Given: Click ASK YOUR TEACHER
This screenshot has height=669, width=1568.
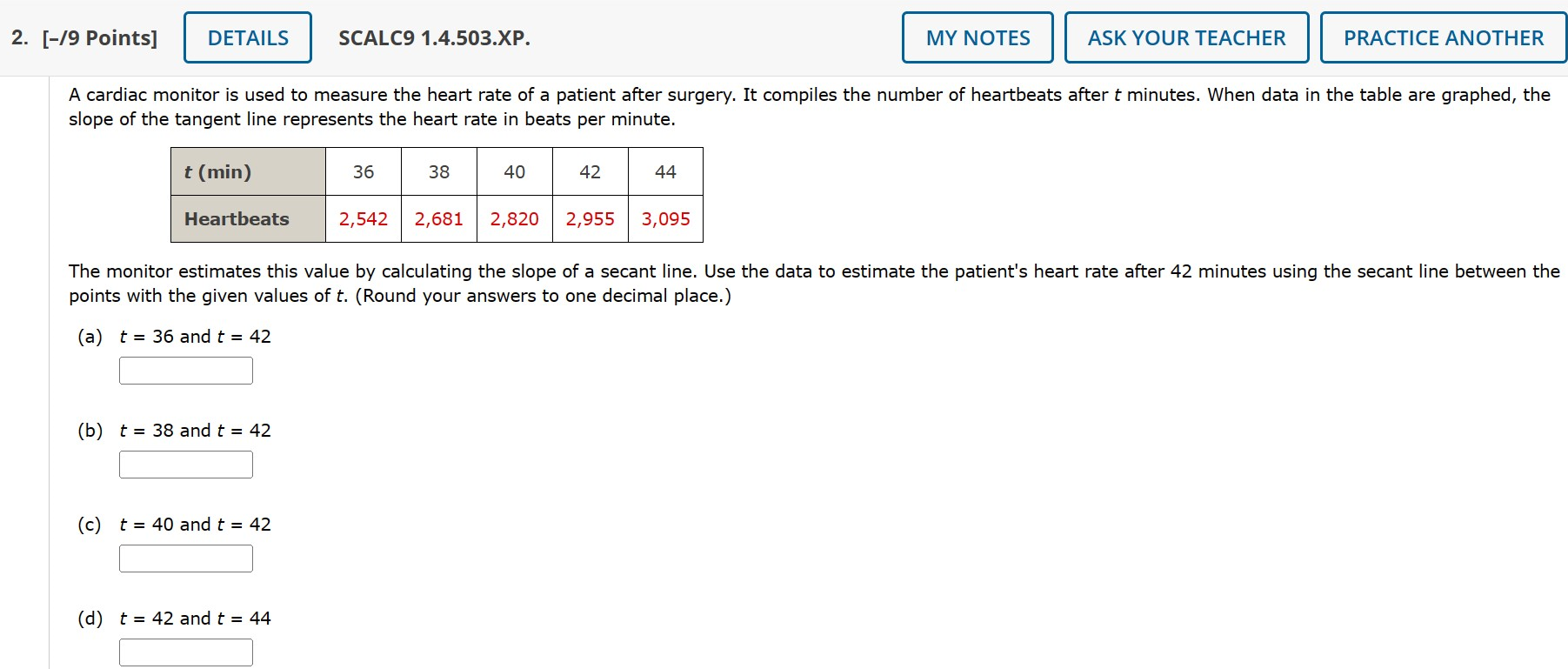Looking at the screenshot, I should pos(1187,37).
